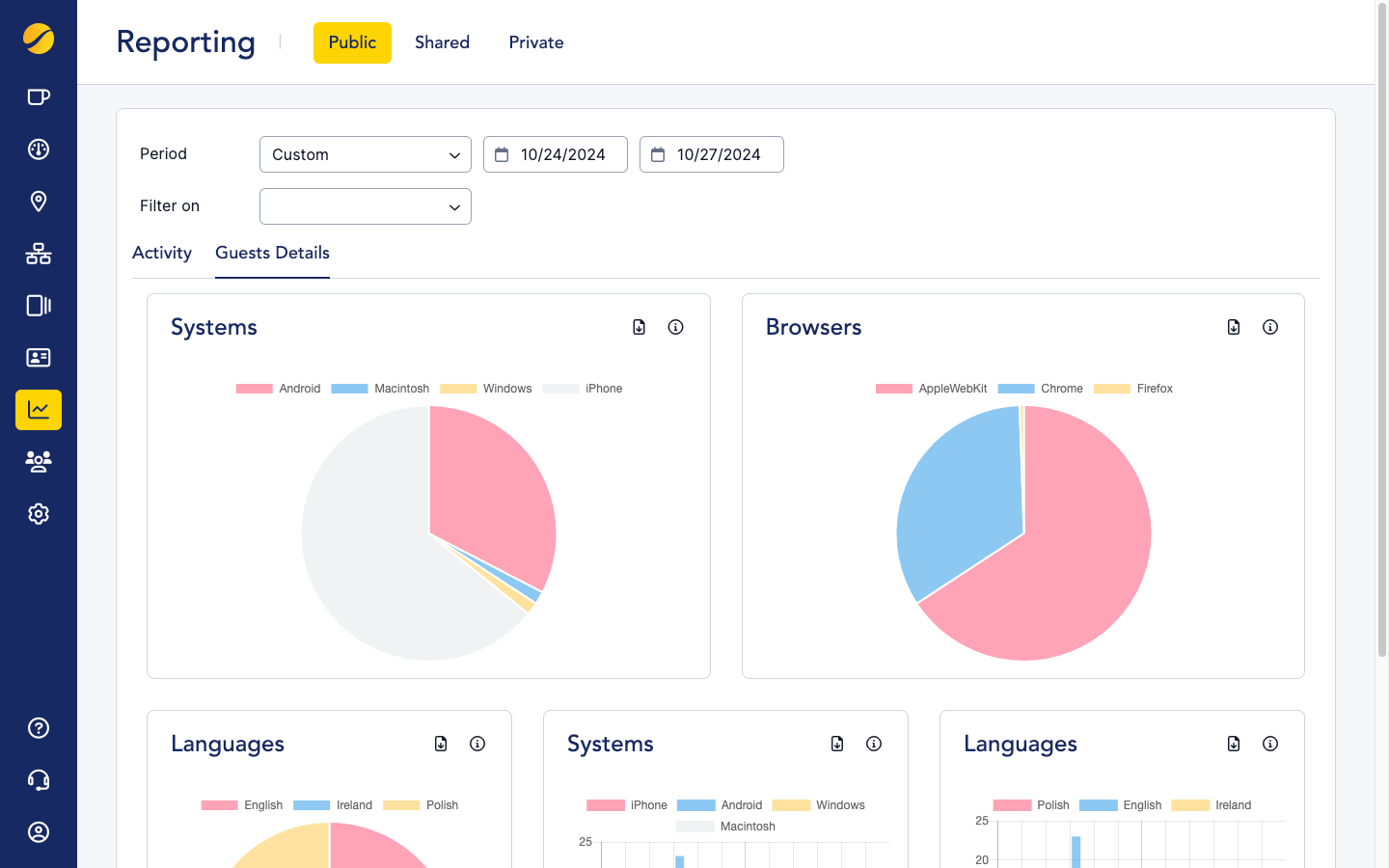Select the Shared reporting tab
The width and height of the screenshot is (1389, 868).
442,42
